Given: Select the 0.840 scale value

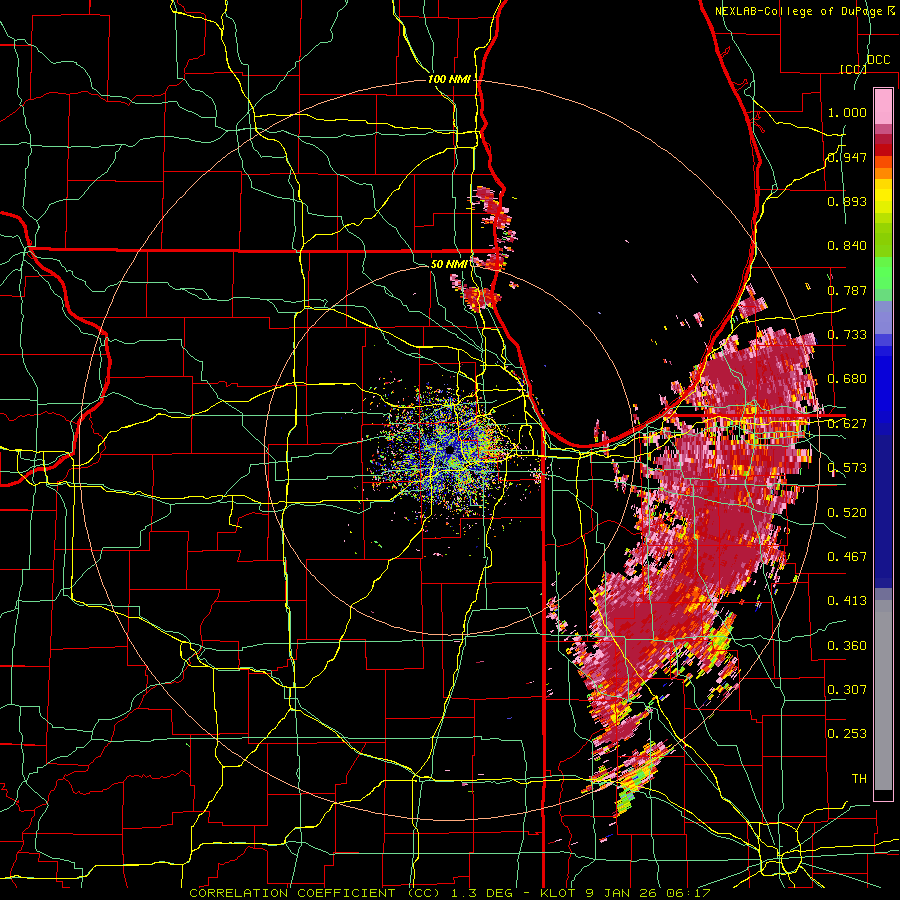Looking at the screenshot, I should (x=847, y=246).
